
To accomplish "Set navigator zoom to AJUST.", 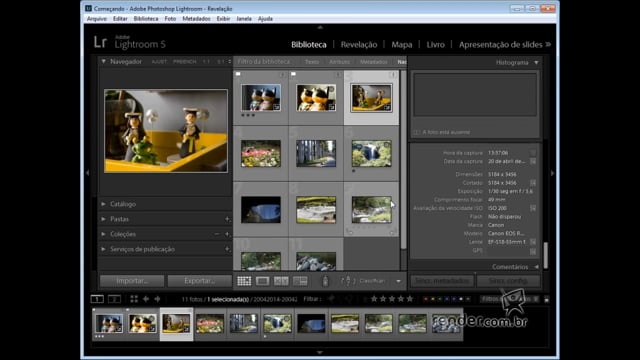I will [x=159, y=62].
